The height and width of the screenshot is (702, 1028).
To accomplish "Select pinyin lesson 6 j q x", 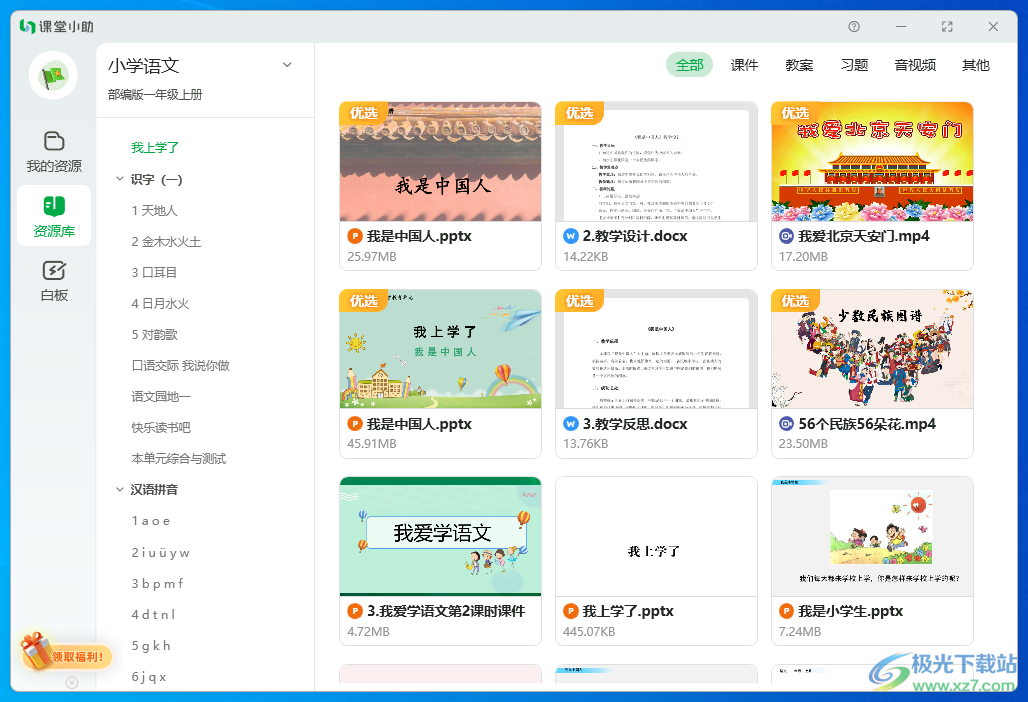I will [x=149, y=676].
